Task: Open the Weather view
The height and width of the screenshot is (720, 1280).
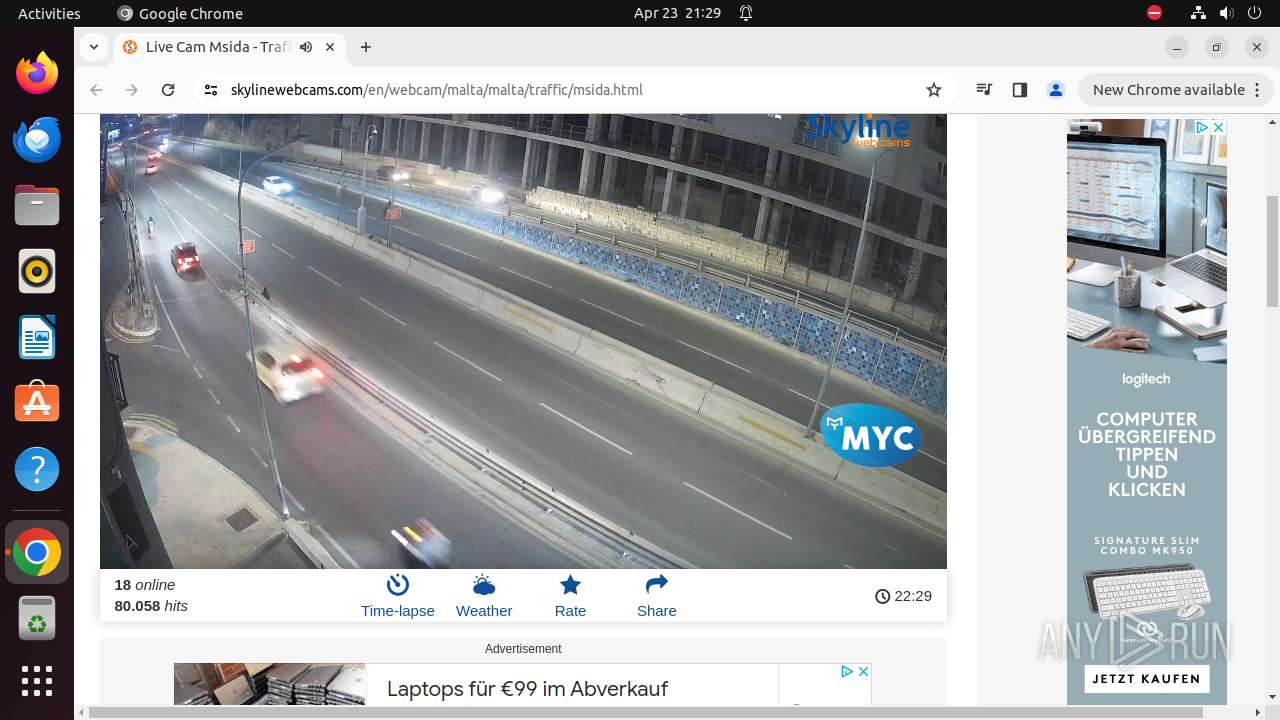Action: pos(484,596)
